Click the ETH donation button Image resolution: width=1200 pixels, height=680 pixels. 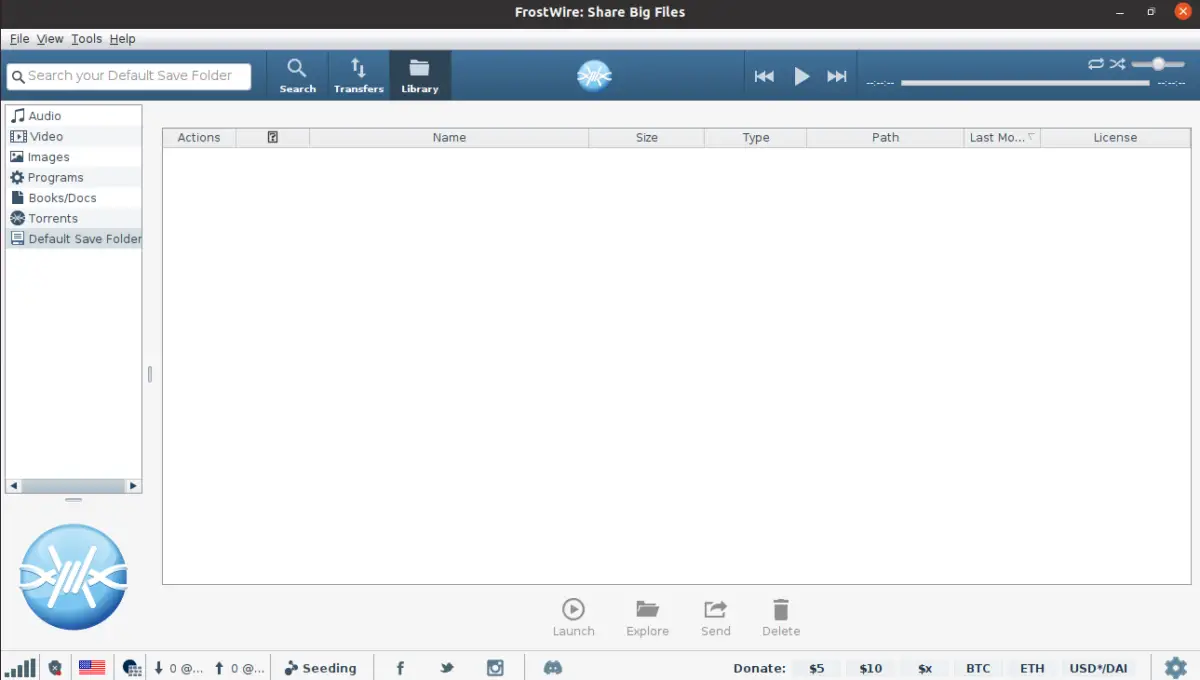pos(1032,668)
